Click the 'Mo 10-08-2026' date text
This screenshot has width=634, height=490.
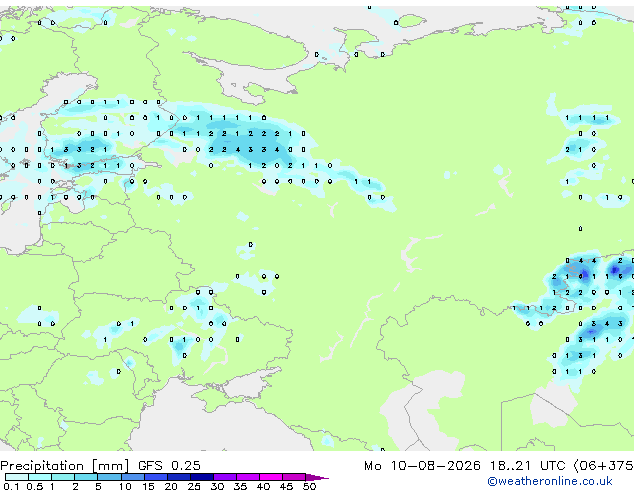click(422, 466)
